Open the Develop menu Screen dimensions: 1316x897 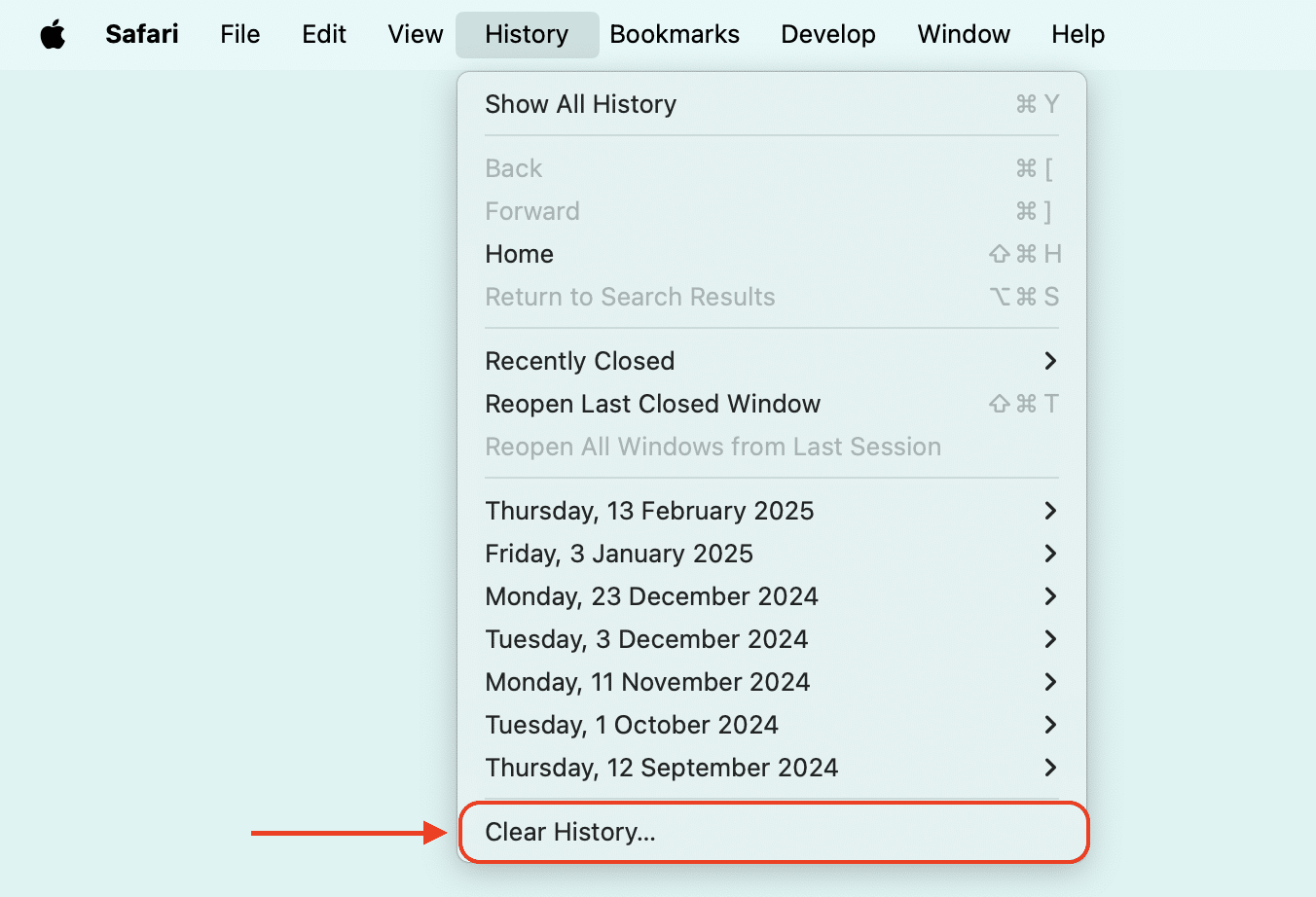pyautogui.click(x=828, y=34)
